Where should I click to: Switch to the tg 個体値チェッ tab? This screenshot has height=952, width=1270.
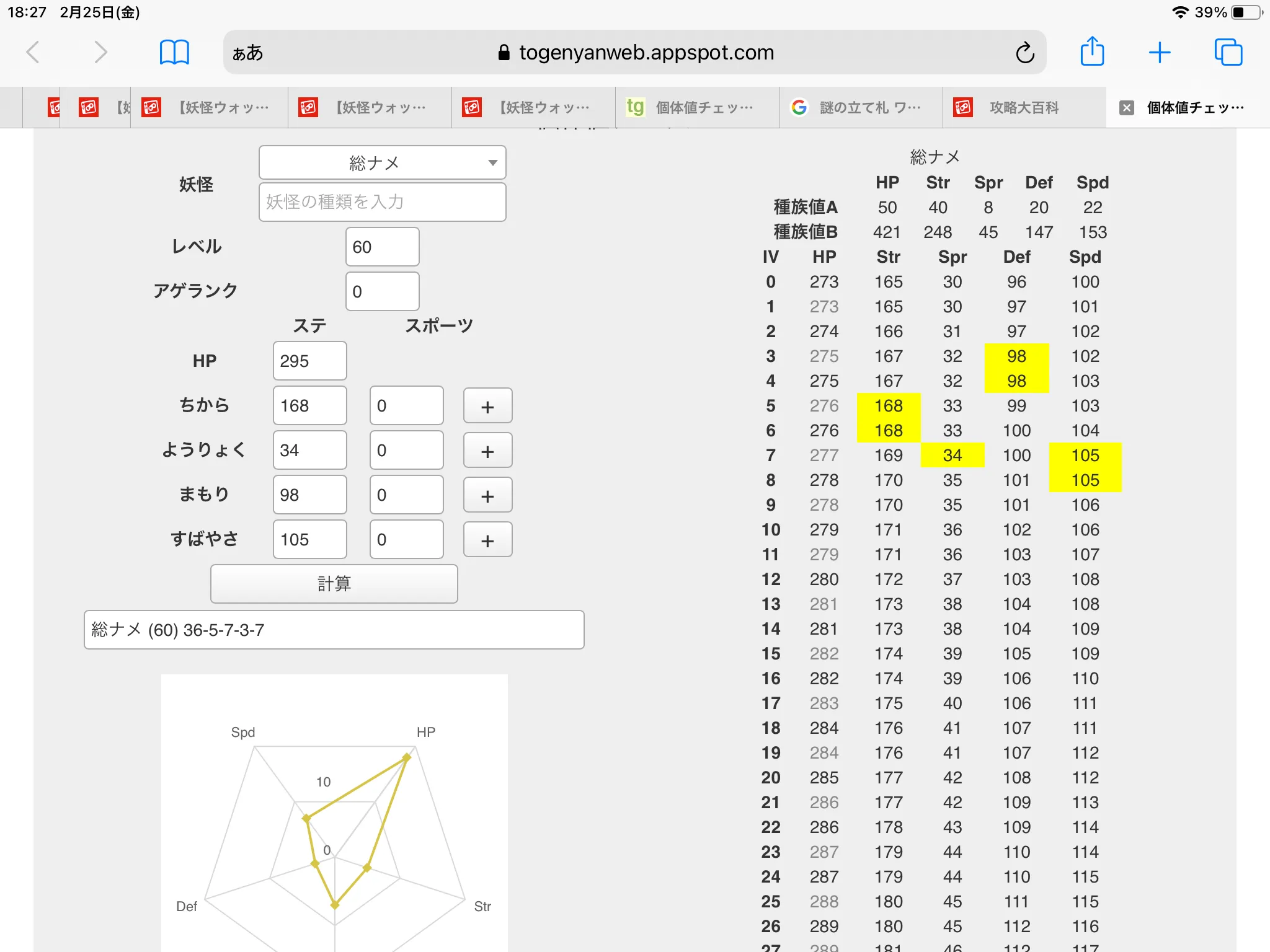[697, 108]
